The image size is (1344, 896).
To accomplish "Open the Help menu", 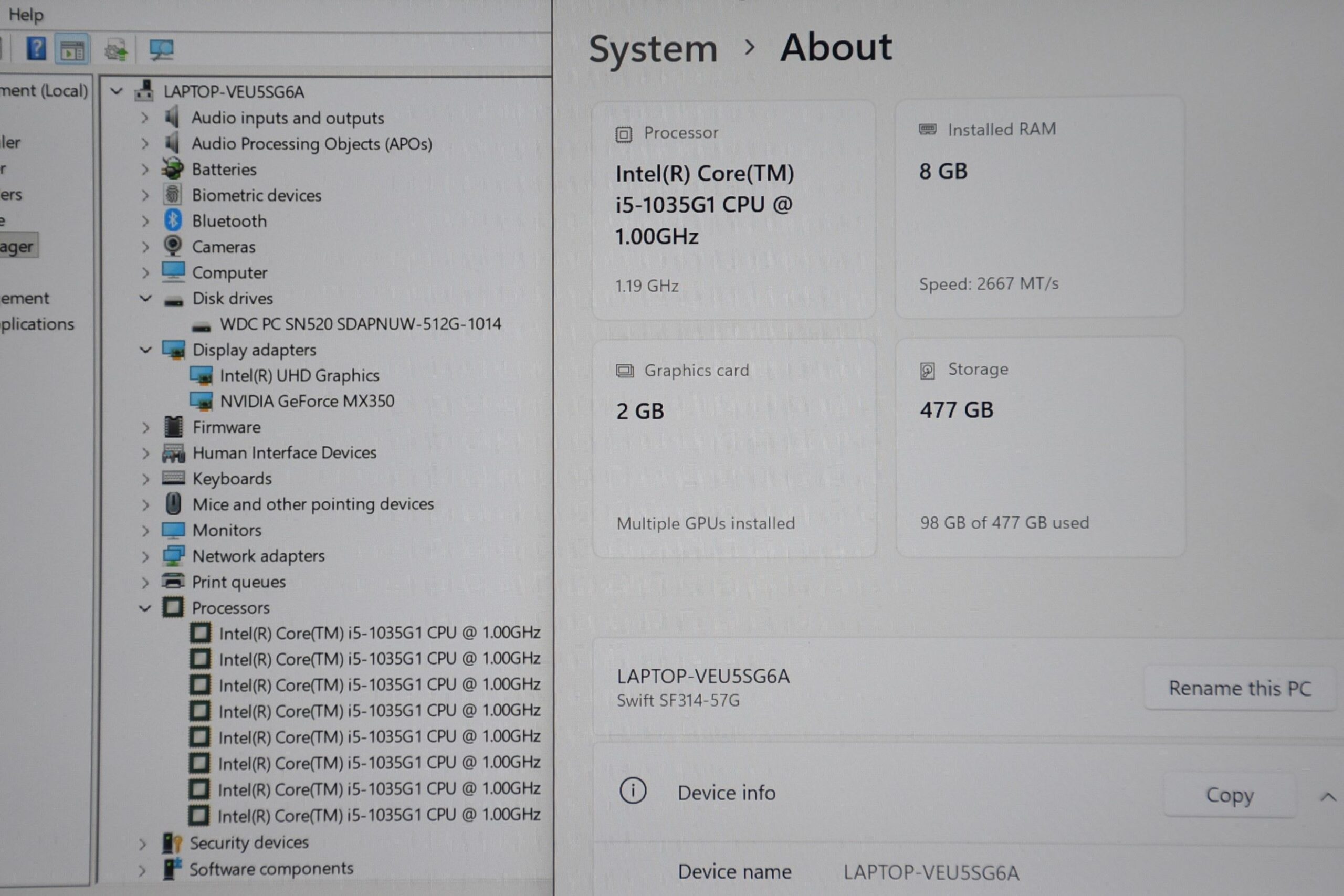I will [x=26, y=14].
